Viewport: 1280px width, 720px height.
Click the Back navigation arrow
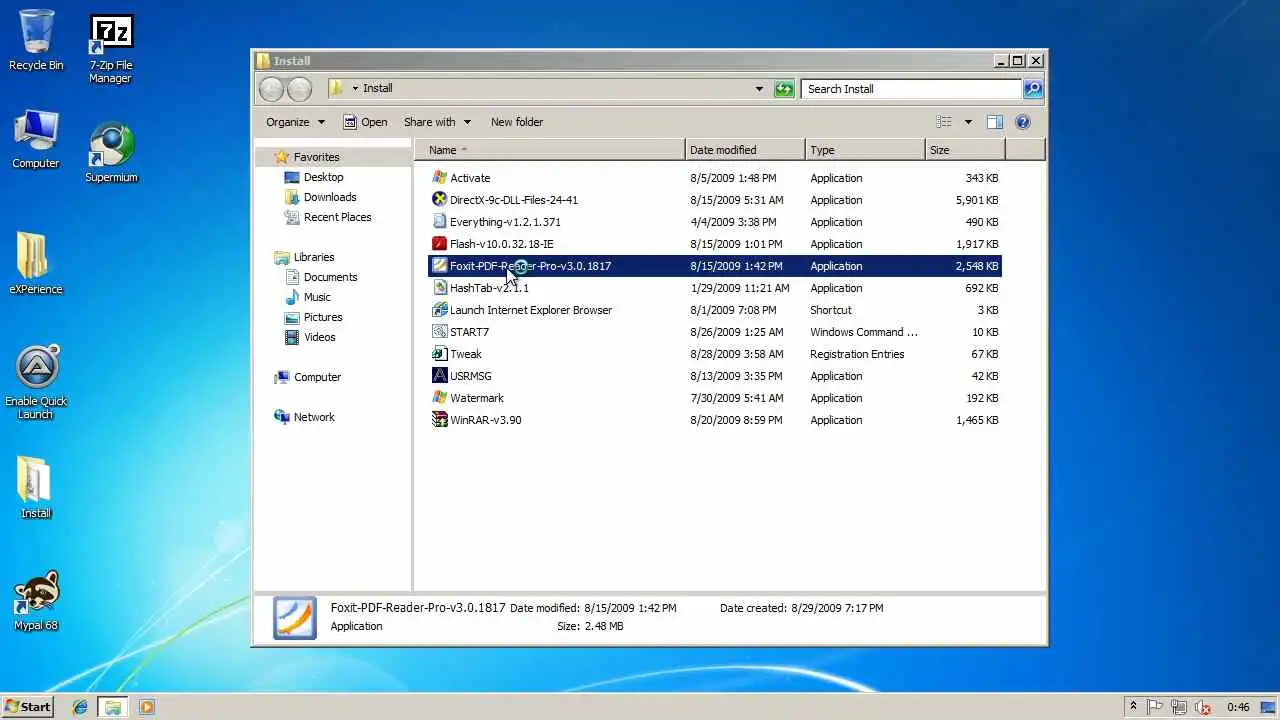[x=271, y=89]
